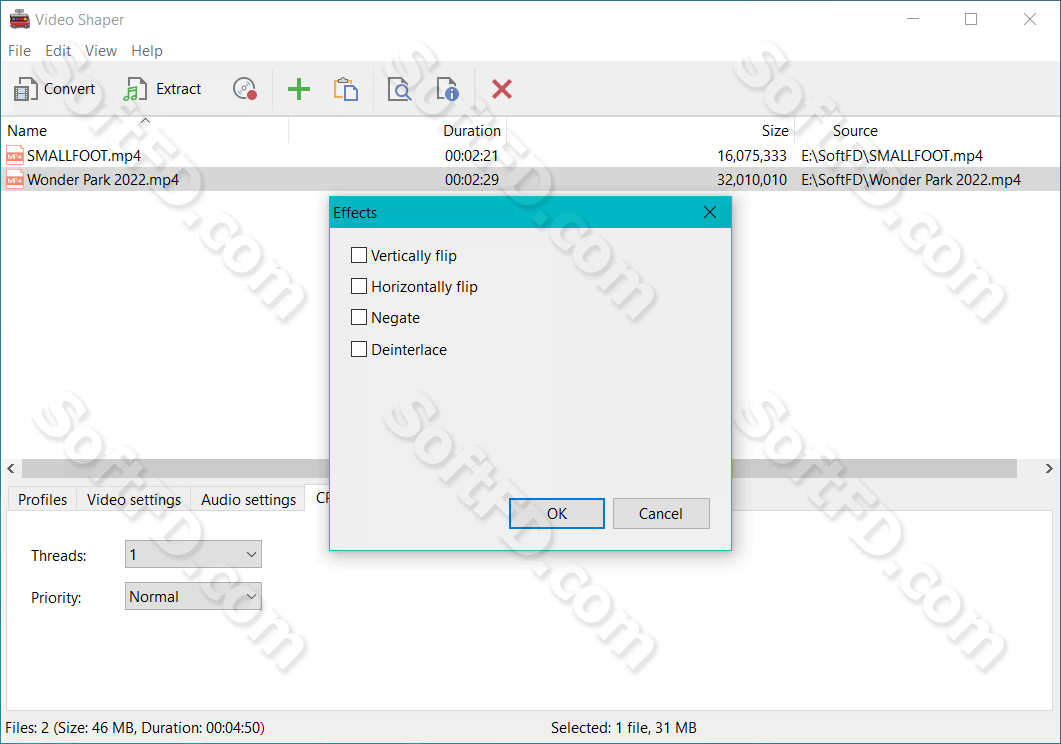Switch to the Profiles tab
Viewport: 1061px width, 744px height.
point(42,499)
